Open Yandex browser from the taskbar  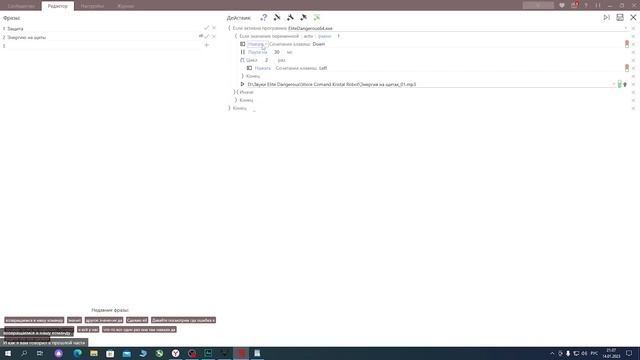pos(176,353)
